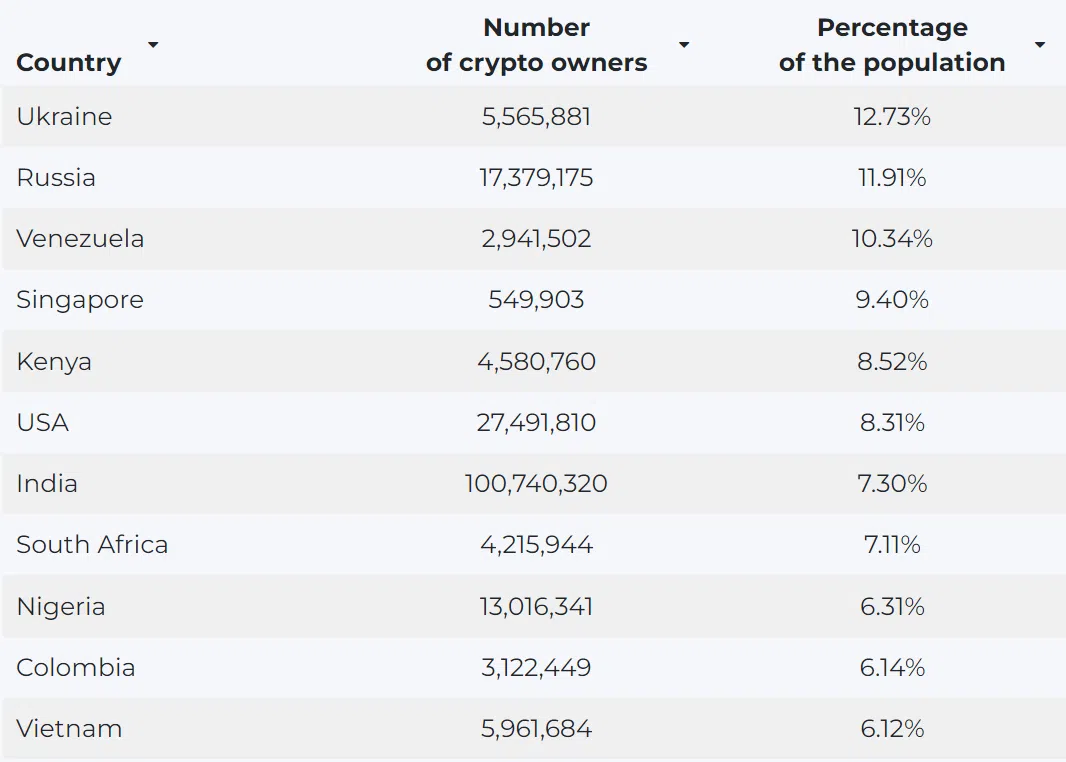The width and height of the screenshot is (1066, 762).
Task: Select Russia's owner count 17,379,175
Action: coord(536,178)
